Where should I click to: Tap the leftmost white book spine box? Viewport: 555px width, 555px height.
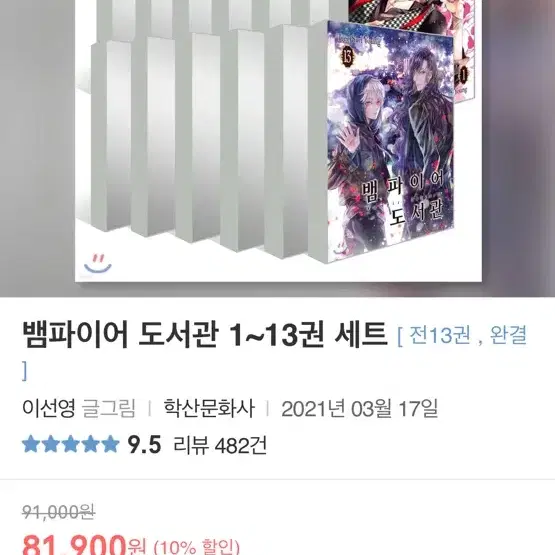point(111,135)
